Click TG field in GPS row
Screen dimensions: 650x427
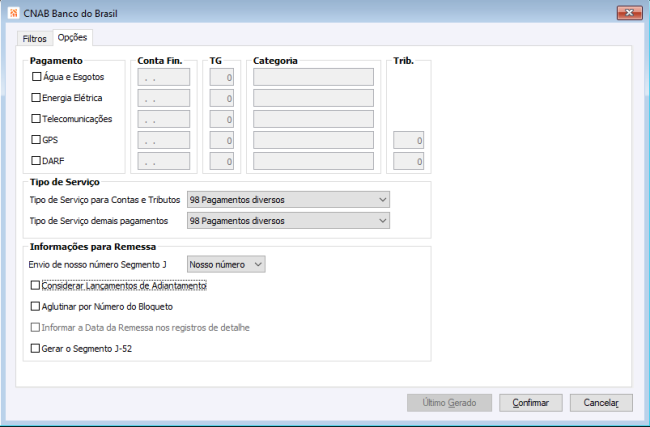click(x=222, y=140)
